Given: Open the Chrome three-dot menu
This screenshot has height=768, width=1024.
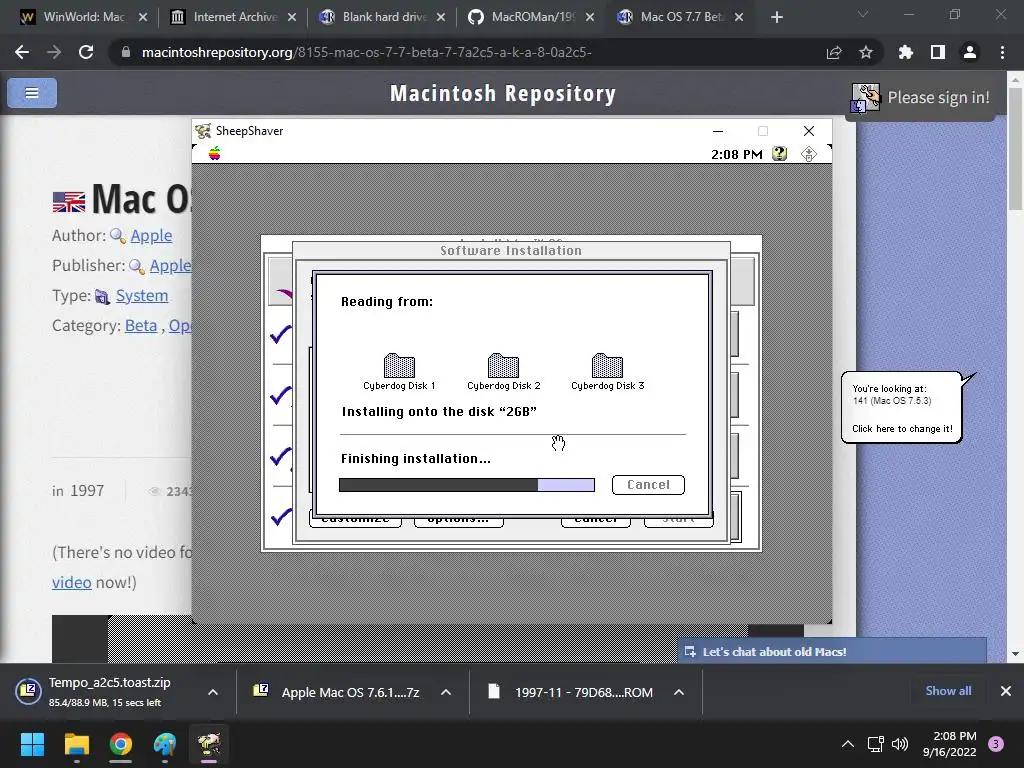Looking at the screenshot, I should pos(1002,52).
